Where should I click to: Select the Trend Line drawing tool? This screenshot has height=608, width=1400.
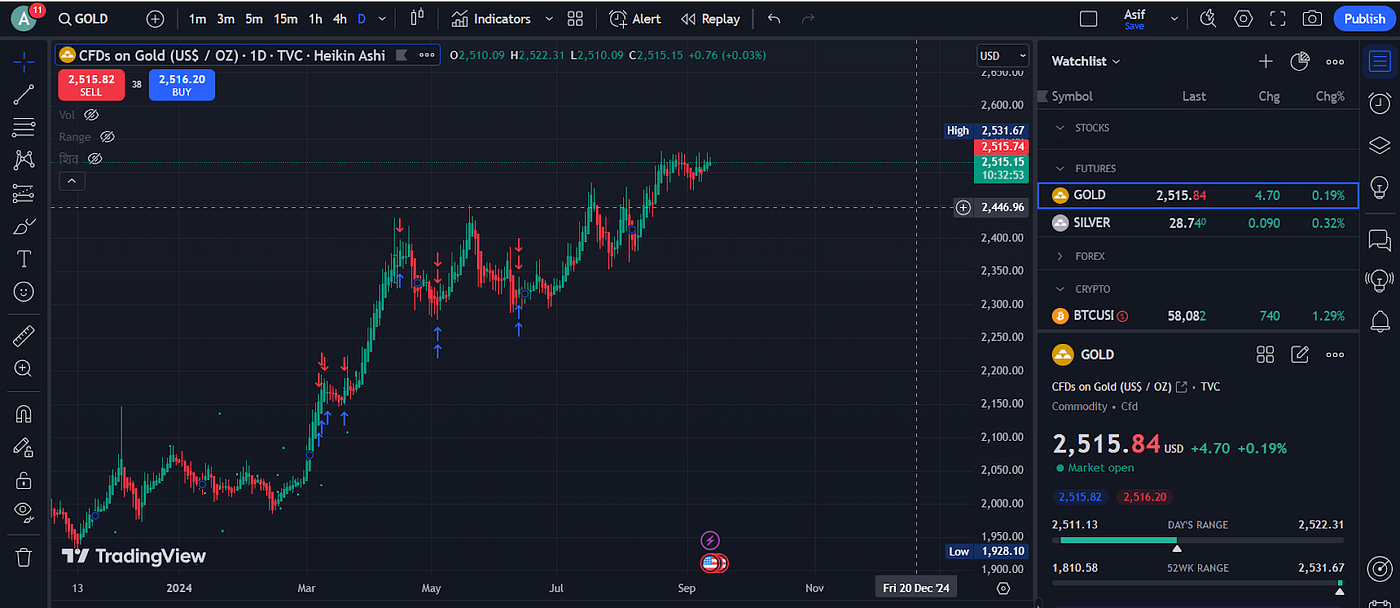[x=24, y=94]
